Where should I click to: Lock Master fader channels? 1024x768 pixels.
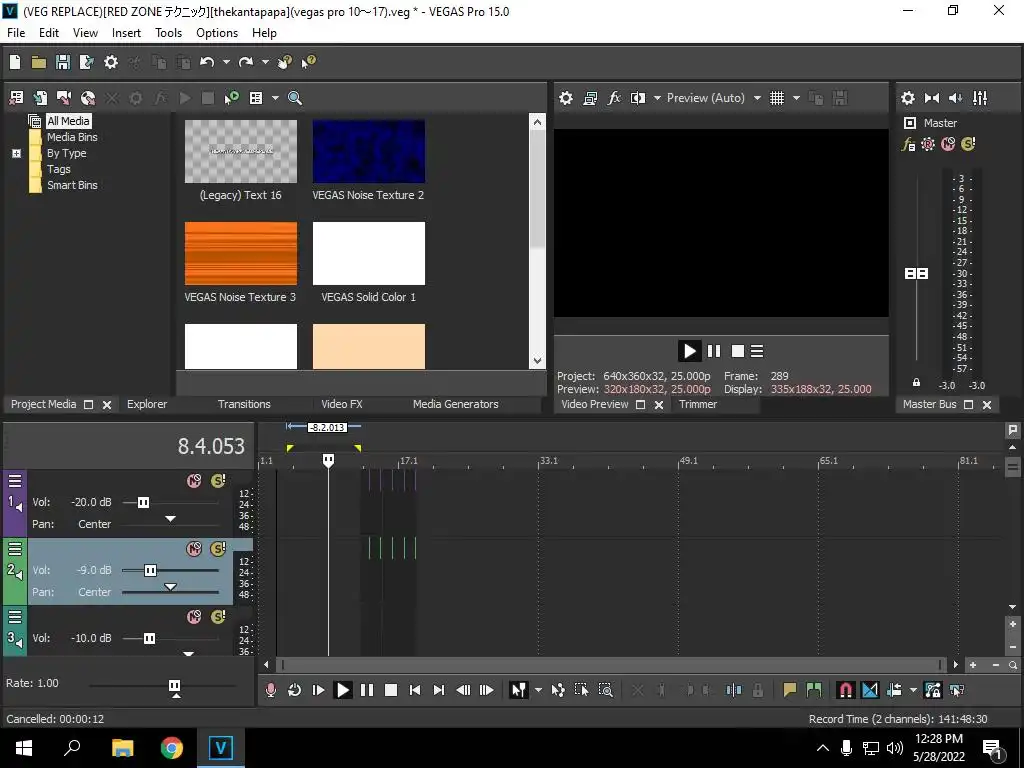(x=916, y=383)
